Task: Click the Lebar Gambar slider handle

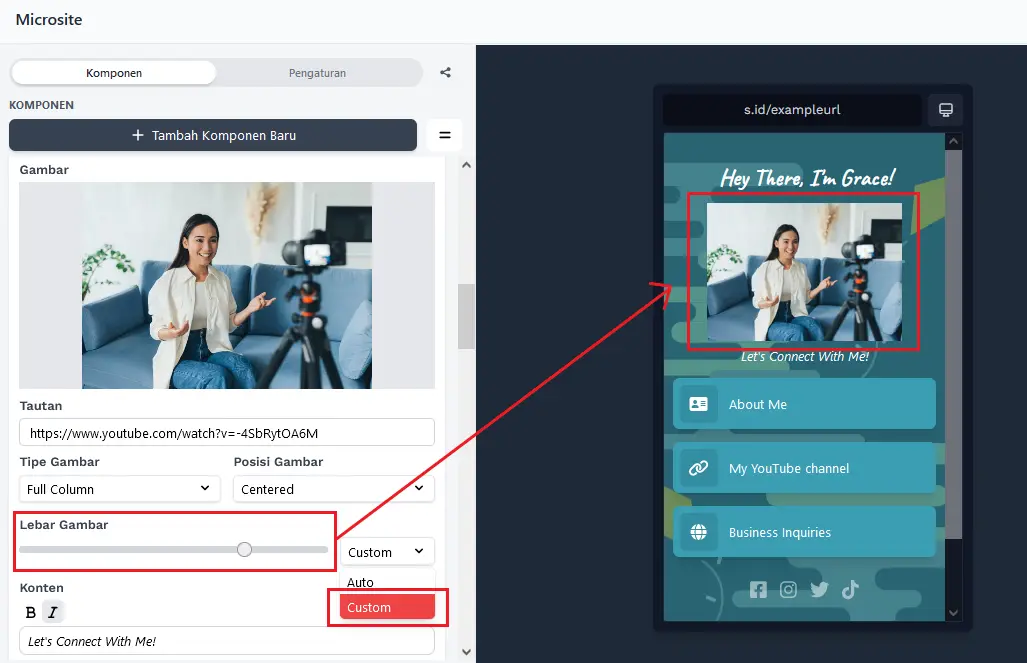Action: (244, 549)
